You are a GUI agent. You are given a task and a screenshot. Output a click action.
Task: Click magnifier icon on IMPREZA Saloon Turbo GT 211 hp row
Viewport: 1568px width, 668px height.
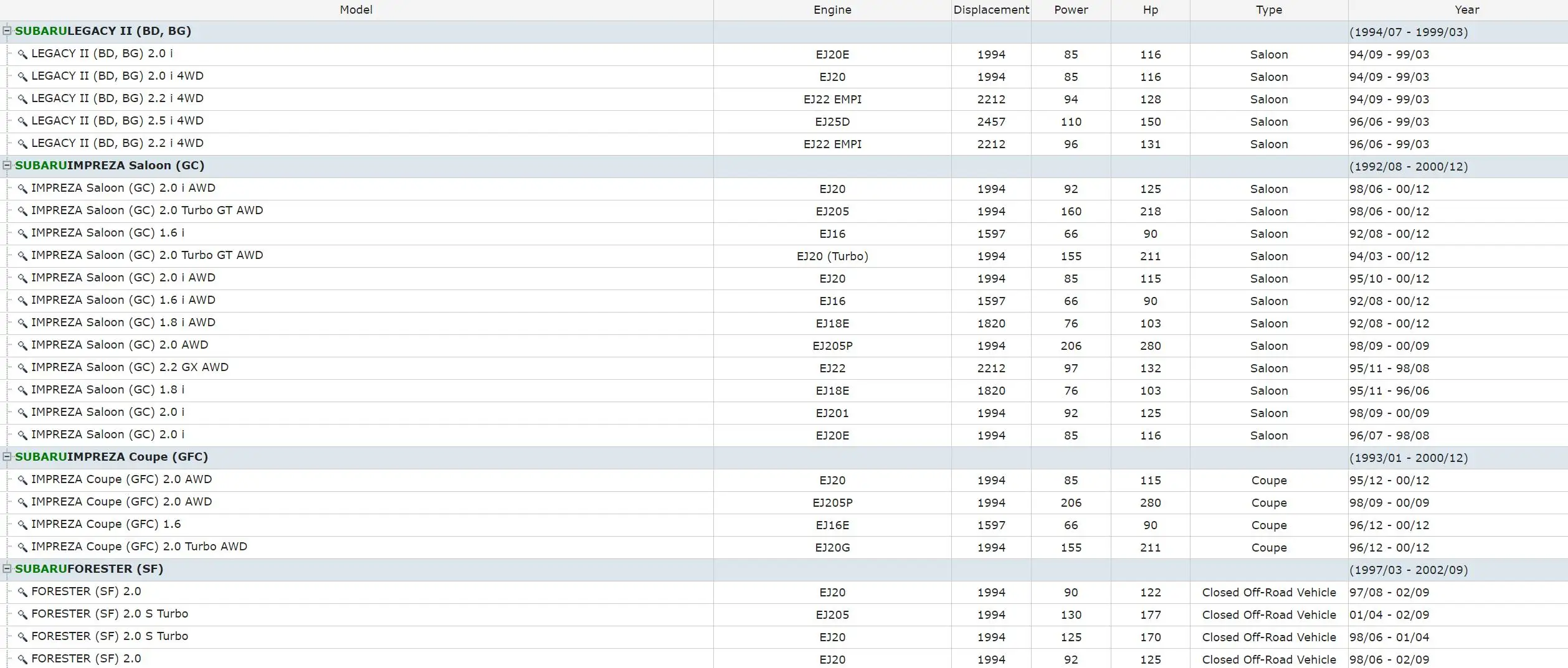click(x=22, y=256)
